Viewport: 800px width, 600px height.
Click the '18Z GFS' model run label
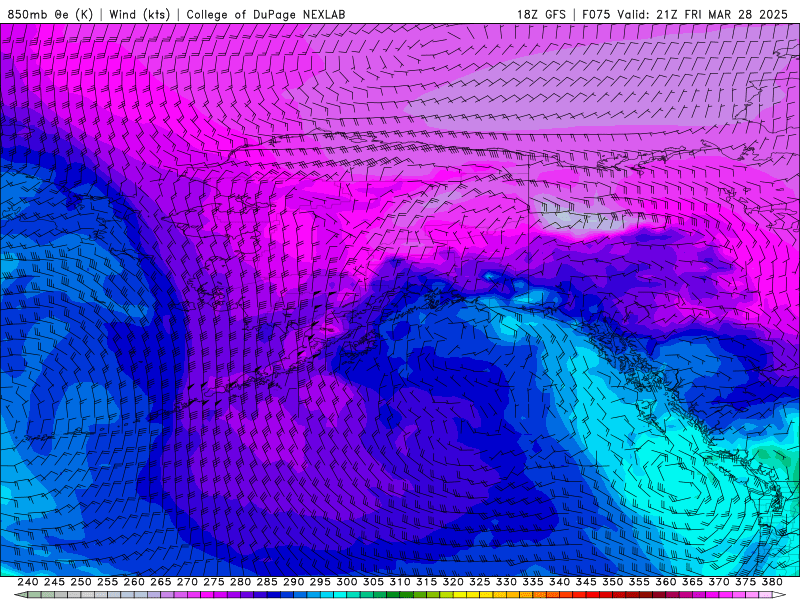541,14
